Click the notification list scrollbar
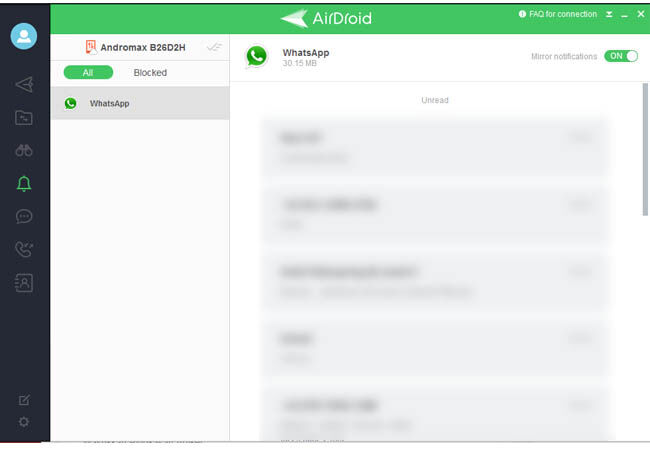The height and width of the screenshot is (450, 650). [x=645, y=149]
